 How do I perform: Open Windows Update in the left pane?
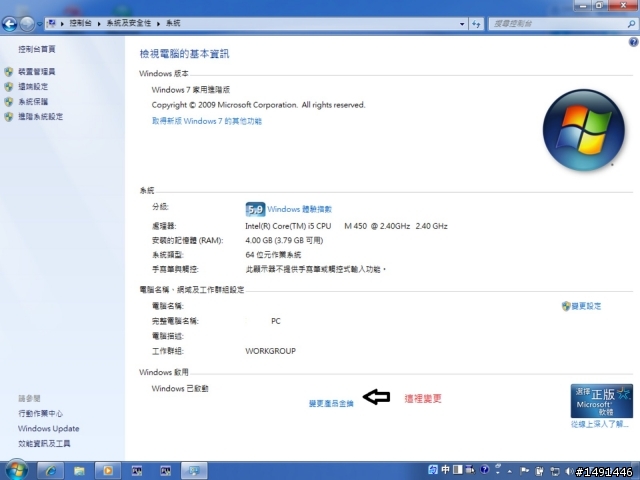tap(49, 429)
